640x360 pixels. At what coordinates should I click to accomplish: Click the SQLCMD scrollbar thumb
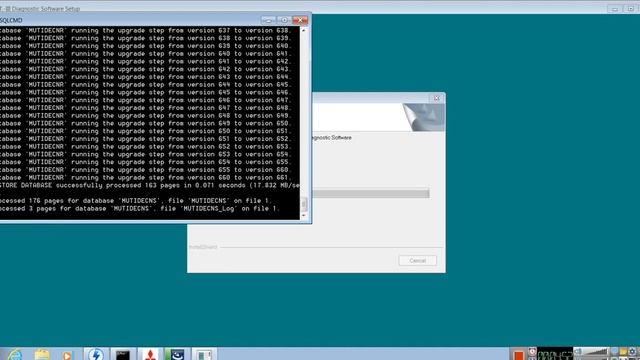[x=304, y=204]
